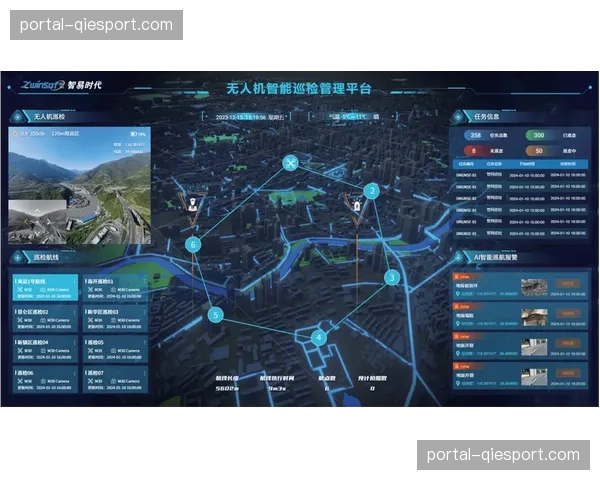This screenshot has width=600, height=480.
Task: Click the Zwinsoft 智易时代 logo
Action: click(x=62, y=85)
